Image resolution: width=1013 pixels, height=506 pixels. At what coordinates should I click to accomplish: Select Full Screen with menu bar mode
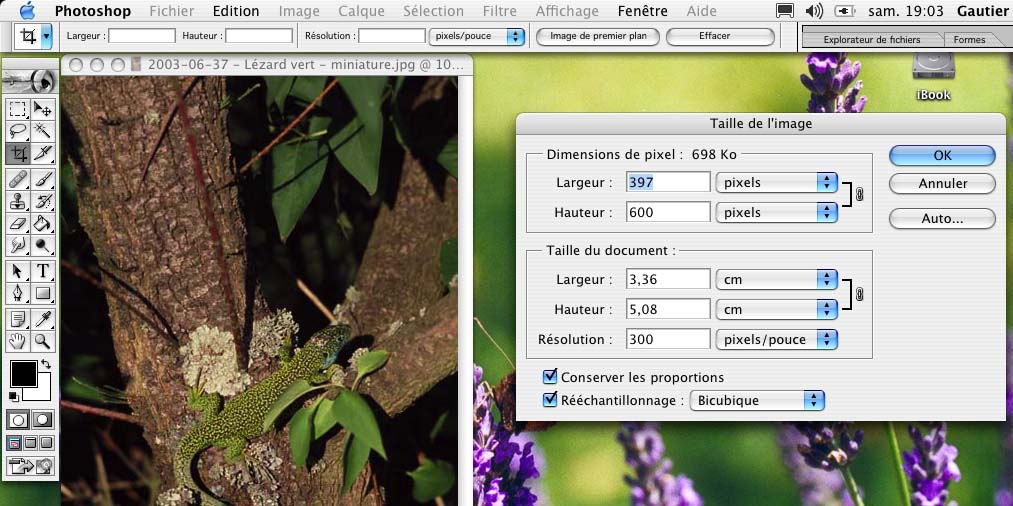click(30, 443)
